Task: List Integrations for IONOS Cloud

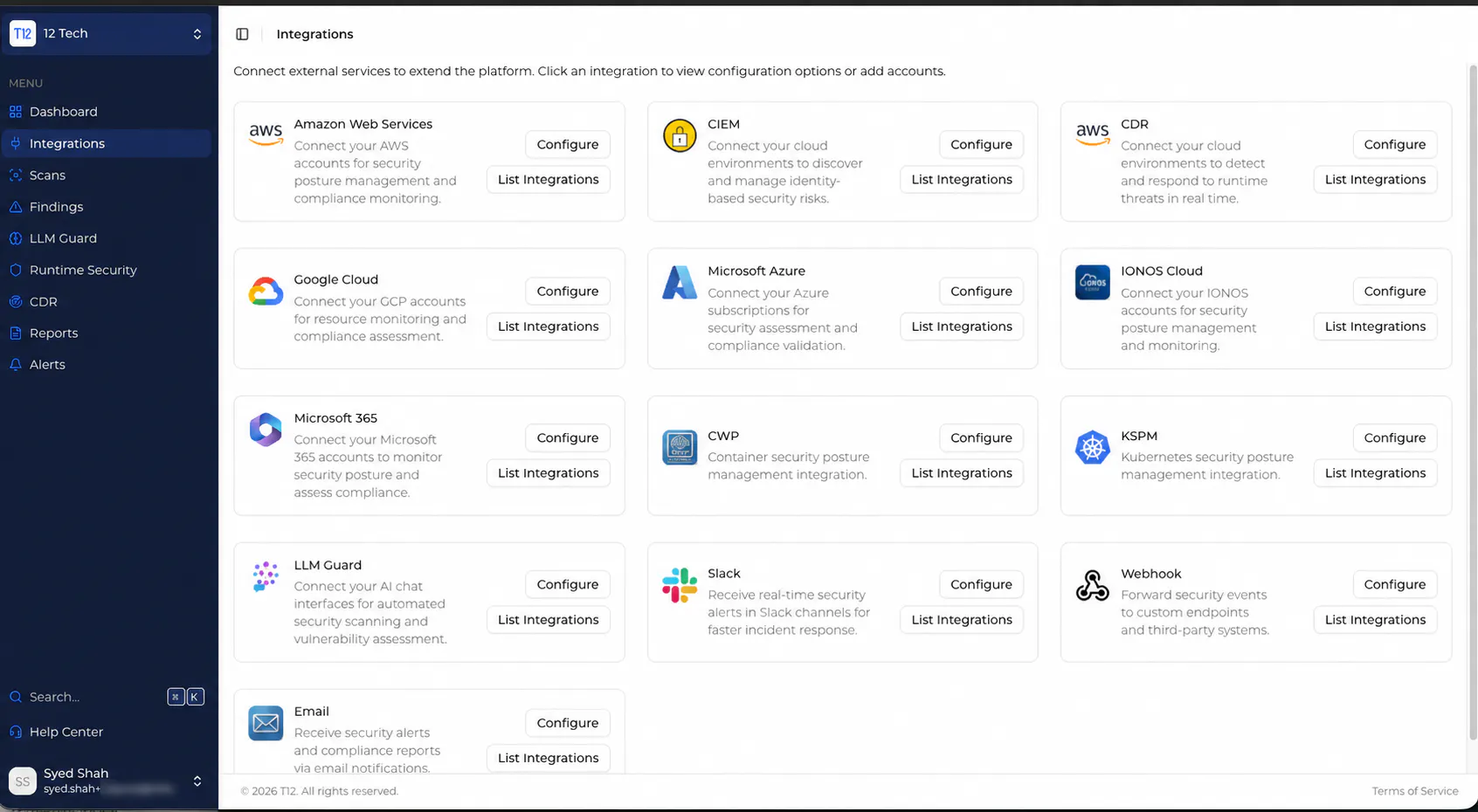Action: pos(1375,327)
